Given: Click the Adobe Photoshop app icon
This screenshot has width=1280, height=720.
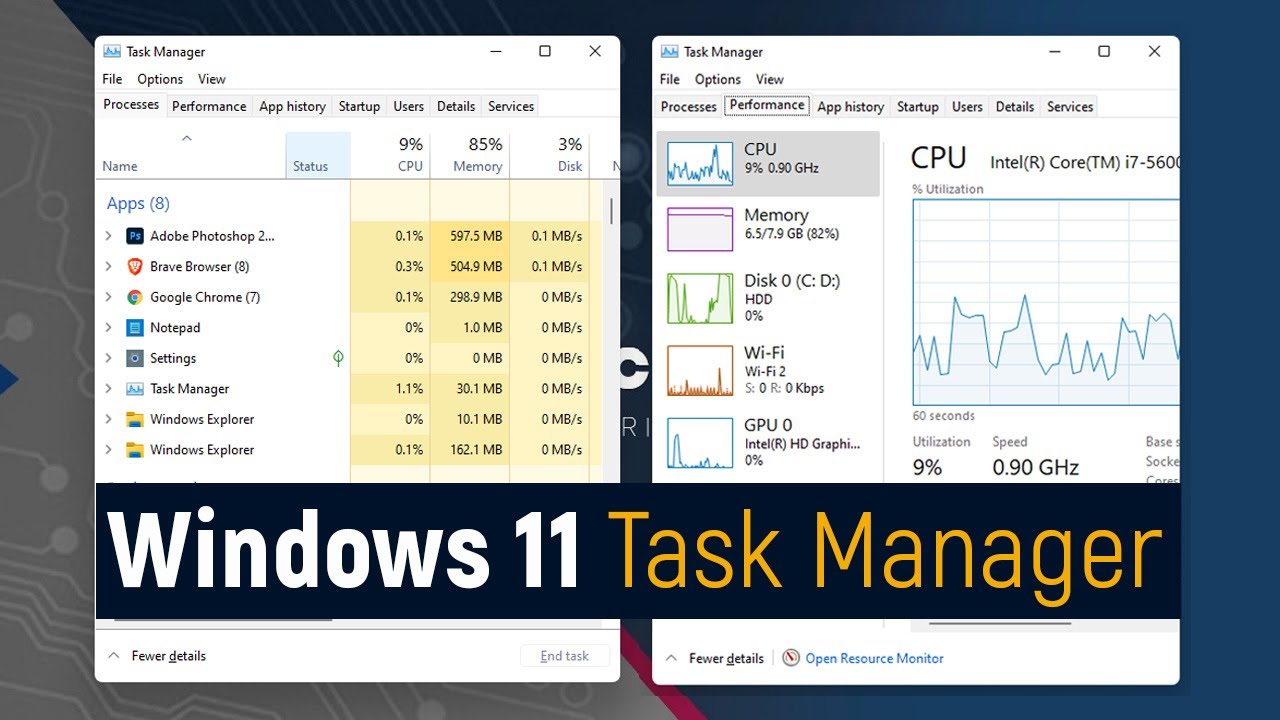Looking at the screenshot, I should click(135, 236).
